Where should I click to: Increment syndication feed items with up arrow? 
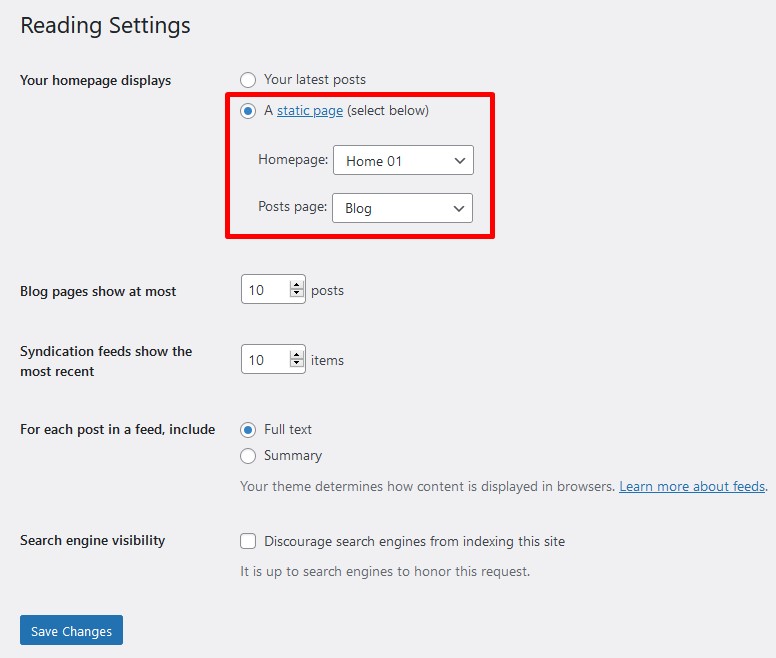[x=296, y=355]
